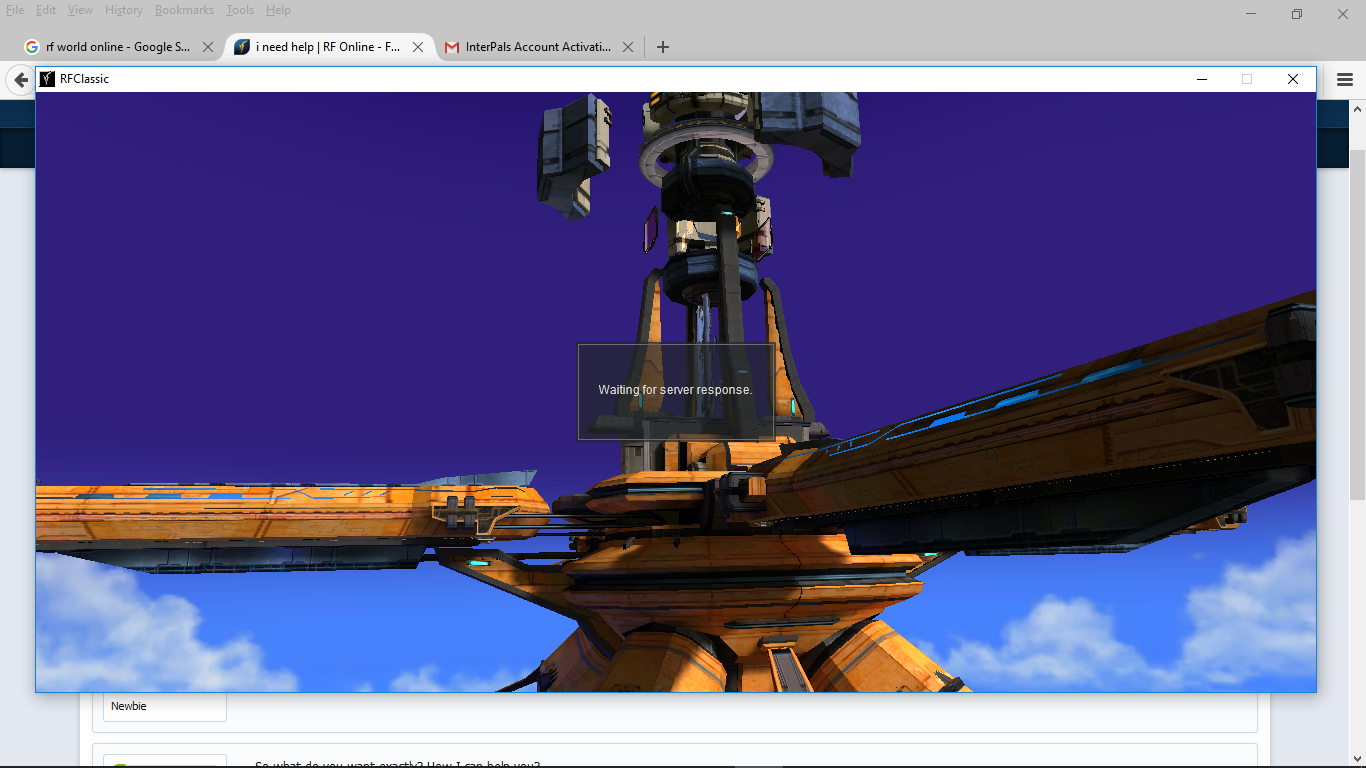
Task: Close the RFClassic game window
Action: click(1293, 79)
